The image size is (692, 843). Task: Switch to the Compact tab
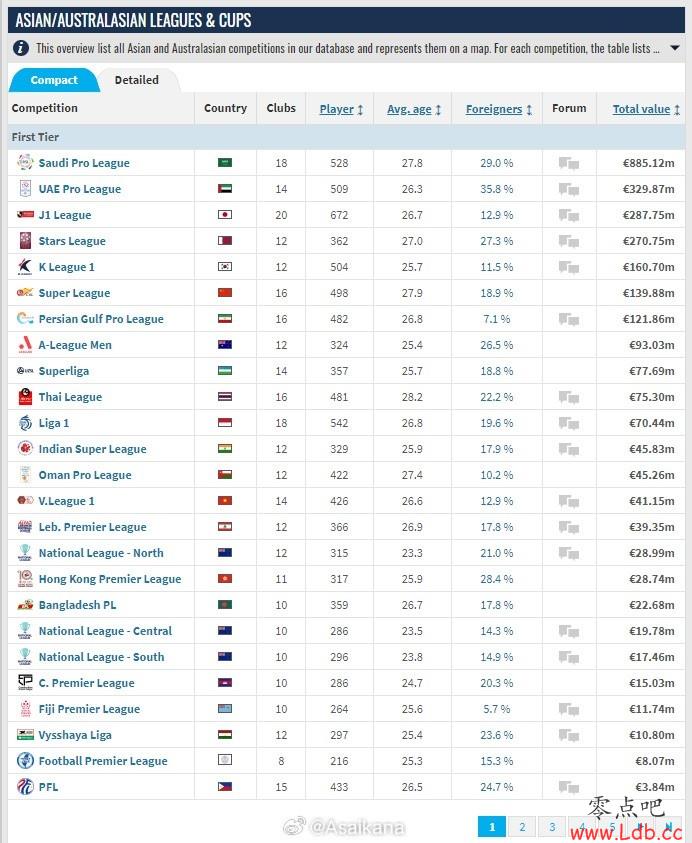coord(54,80)
